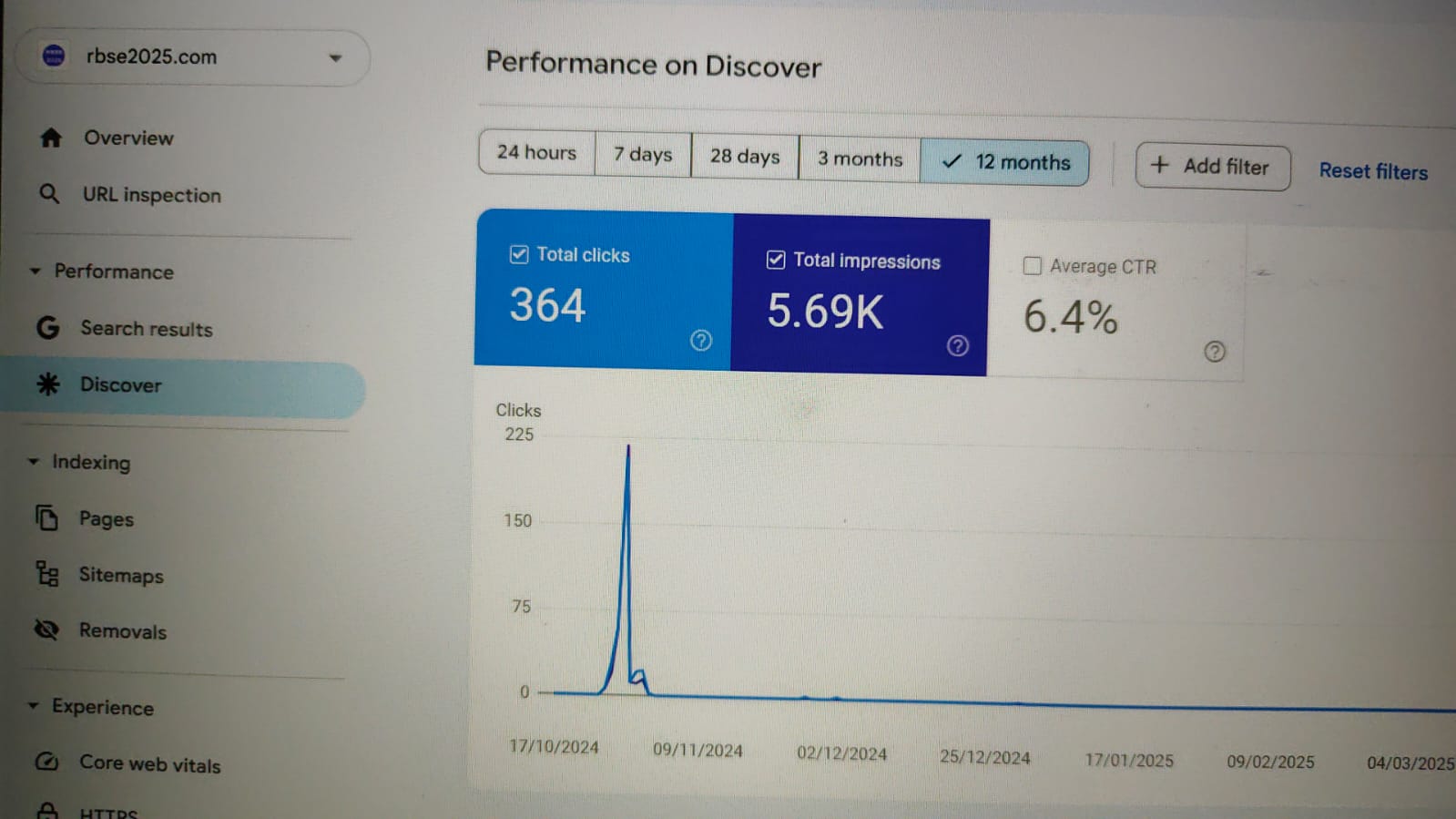Screen dimensions: 1456x819
Task: Click the 02/12/2024 date axis label
Action: coord(841,753)
